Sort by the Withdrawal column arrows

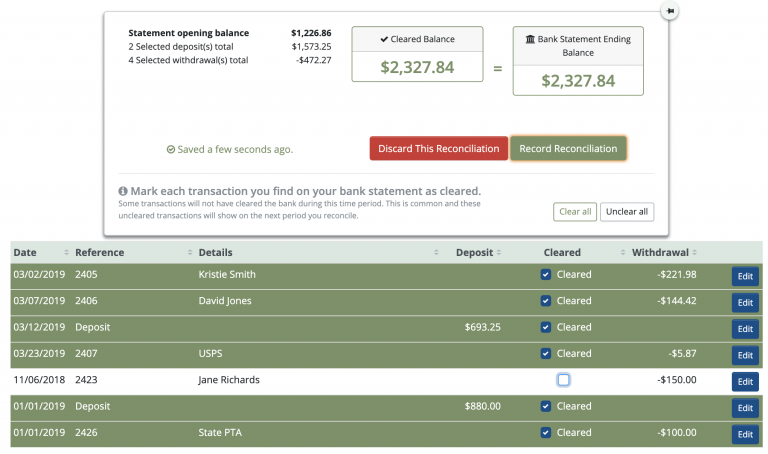[696, 253]
